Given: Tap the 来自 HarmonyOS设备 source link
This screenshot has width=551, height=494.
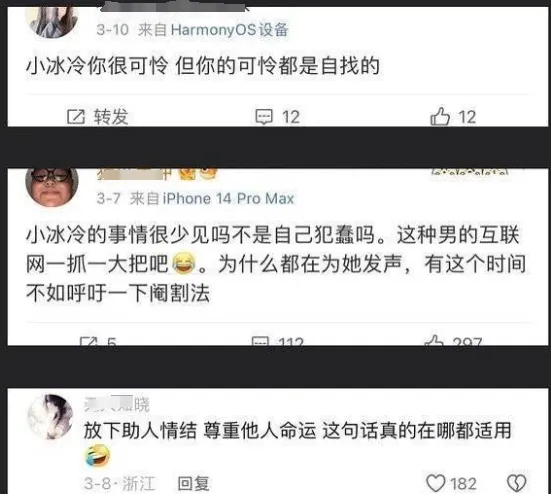Looking at the screenshot, I should [x=213, y=30].
